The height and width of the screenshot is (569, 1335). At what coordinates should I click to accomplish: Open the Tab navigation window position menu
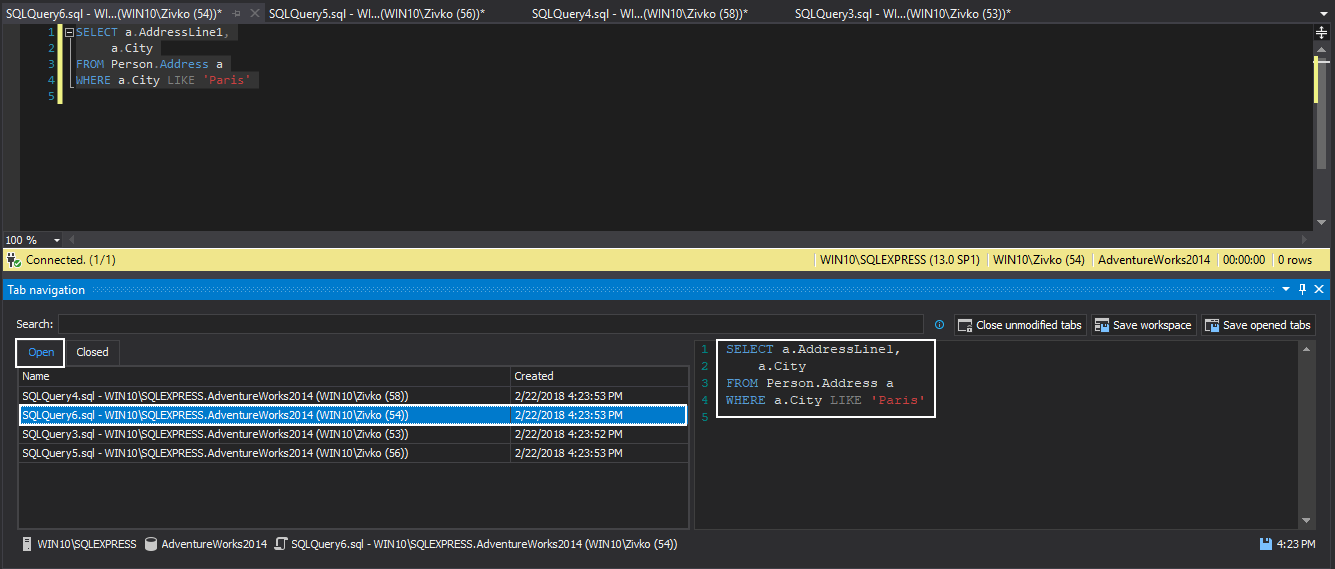click(1285, 289)
